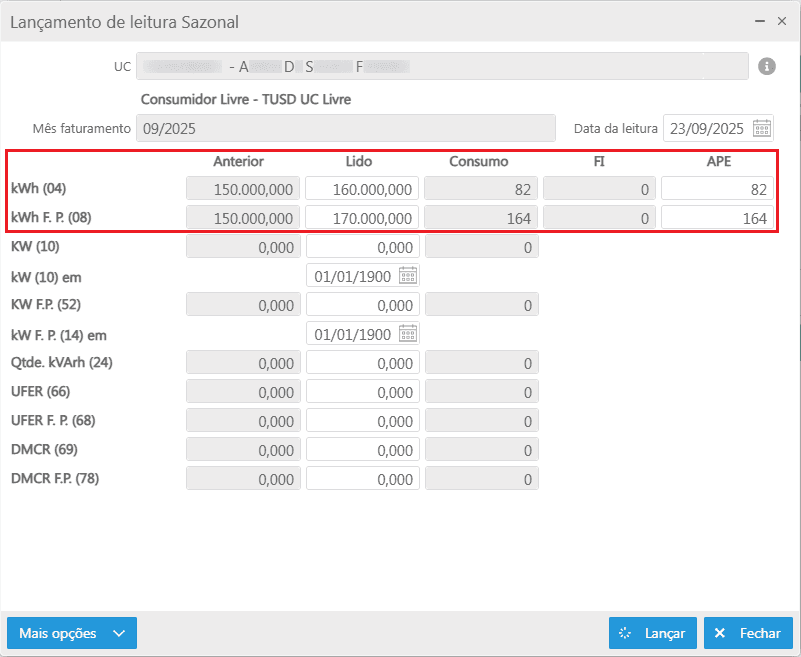Click the info icon next to UC field
801x657 pixels.
[x=767, y=66]
